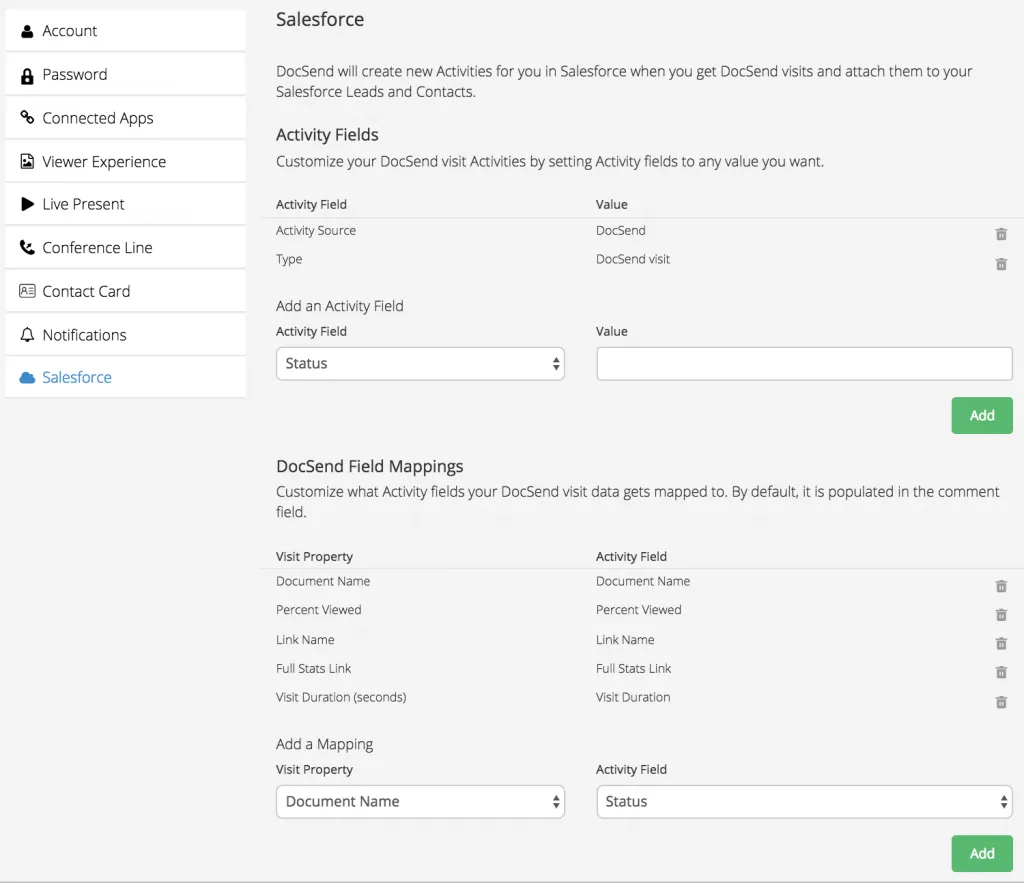
Task: Click the Connected Apps link icon
Action: [27, 117]
